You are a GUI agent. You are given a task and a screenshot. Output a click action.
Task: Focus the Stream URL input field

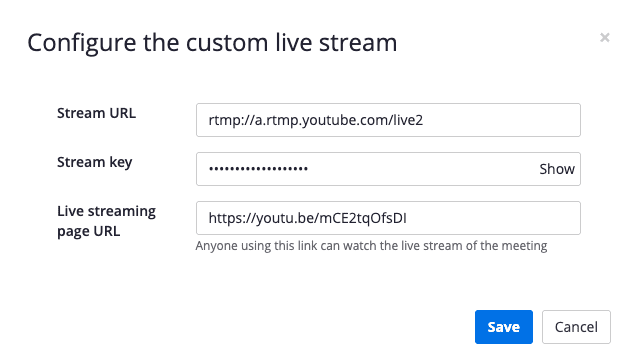click(x=388, y=120)
